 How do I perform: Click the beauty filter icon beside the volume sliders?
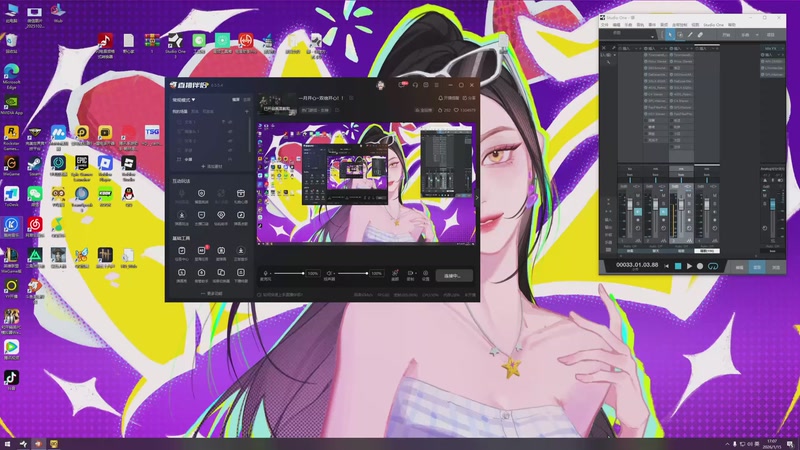[395, 273]
